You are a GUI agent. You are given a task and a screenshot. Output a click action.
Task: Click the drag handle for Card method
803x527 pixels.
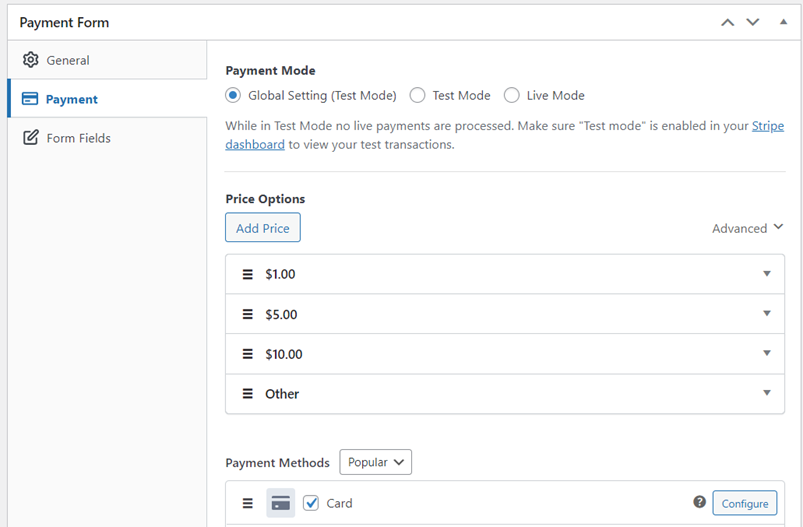(247, 503)
